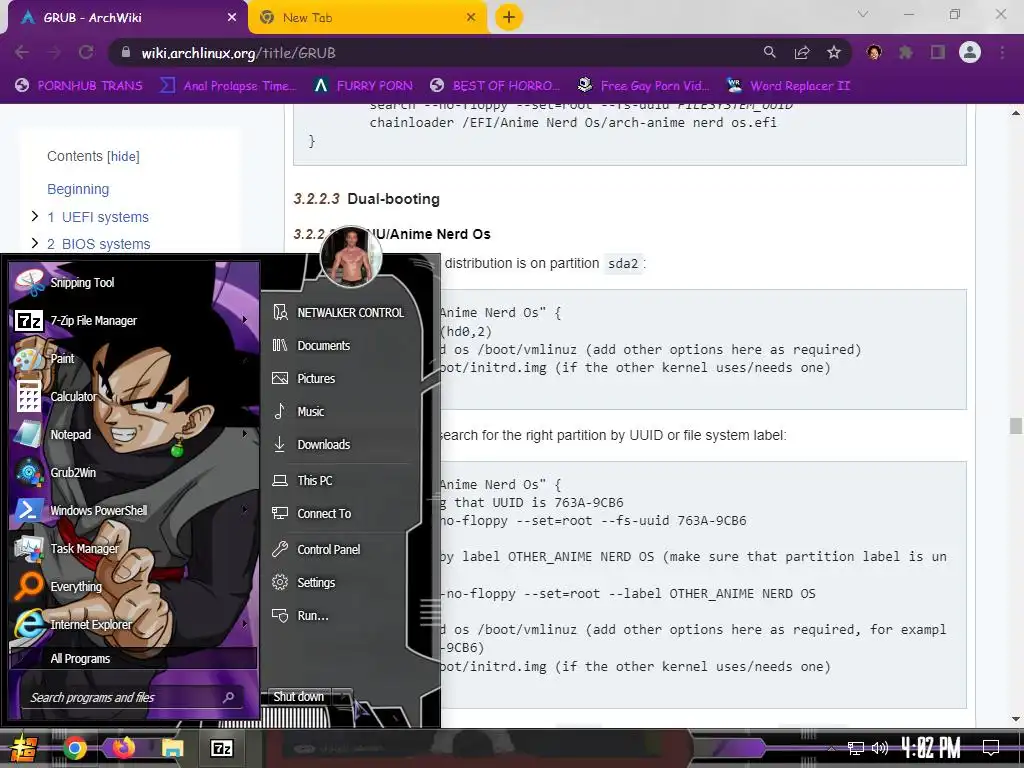Toggle the browser side panel
This screenshot has width=1024, height=768.
click(x=938, y=52)
